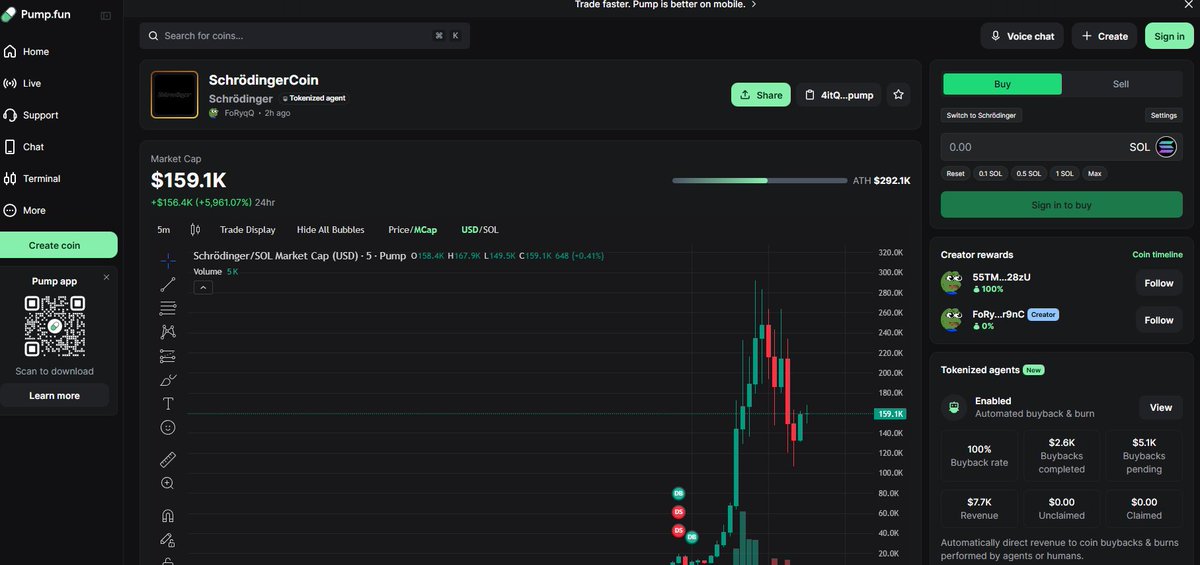Select the trend line drawing tool

click(x=168, y=284)
